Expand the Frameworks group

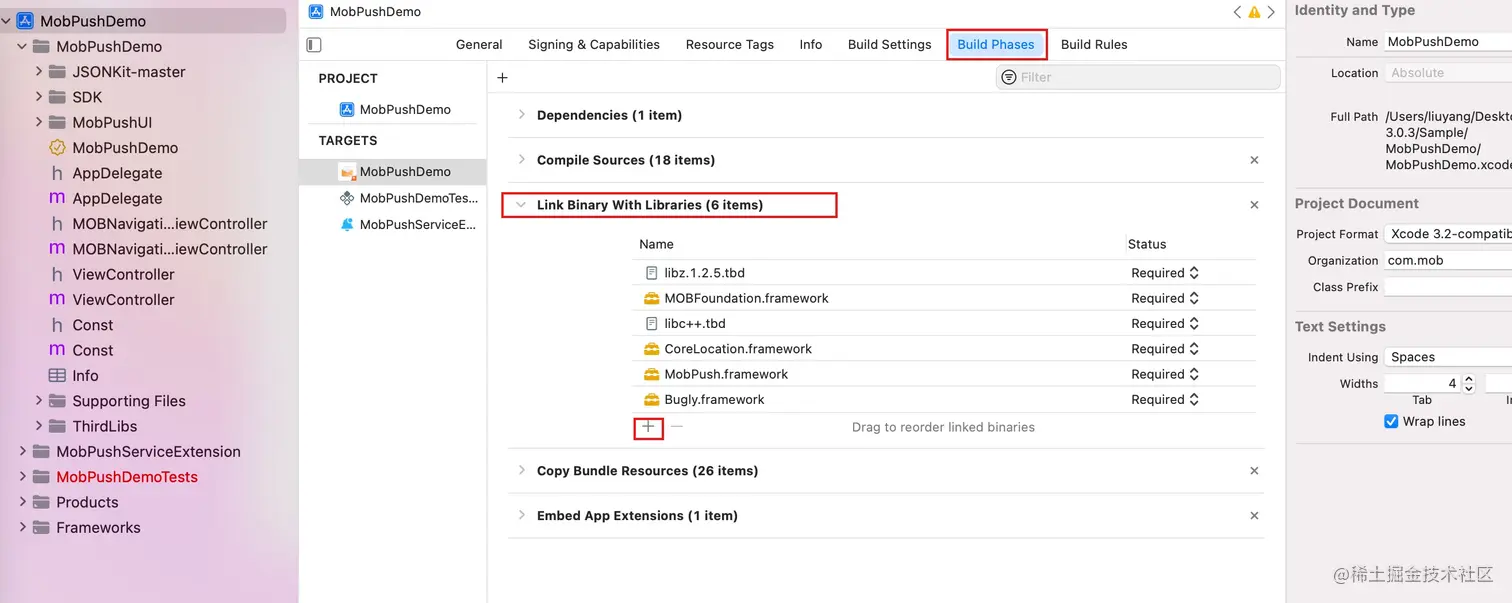tap(22, 528)
